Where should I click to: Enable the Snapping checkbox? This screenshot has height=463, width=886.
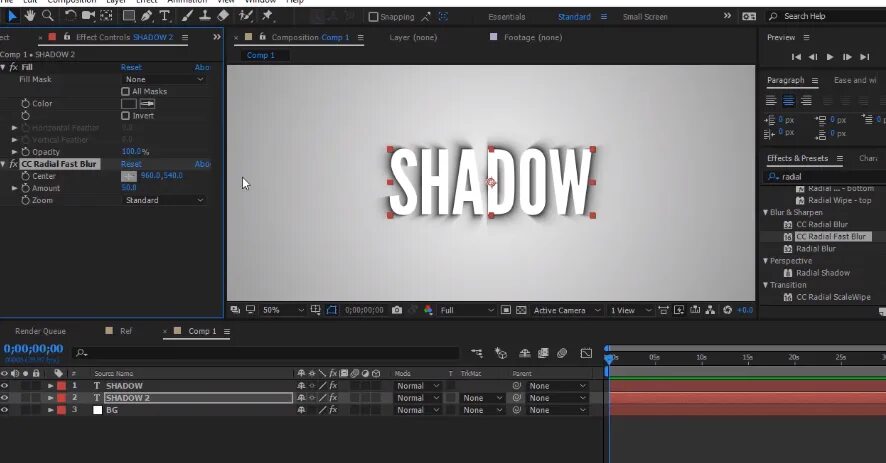click(373, 17)
